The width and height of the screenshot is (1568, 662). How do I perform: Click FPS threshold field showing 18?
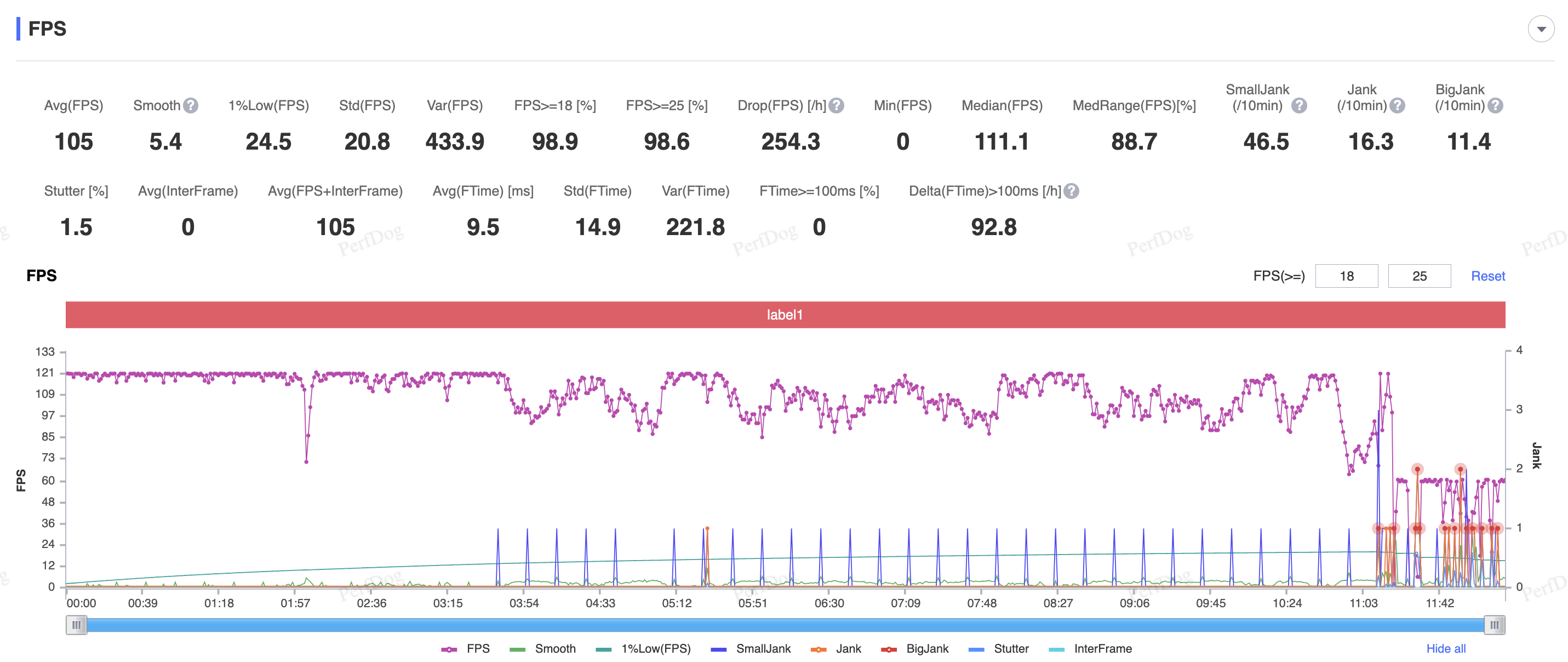(1347, 277)
